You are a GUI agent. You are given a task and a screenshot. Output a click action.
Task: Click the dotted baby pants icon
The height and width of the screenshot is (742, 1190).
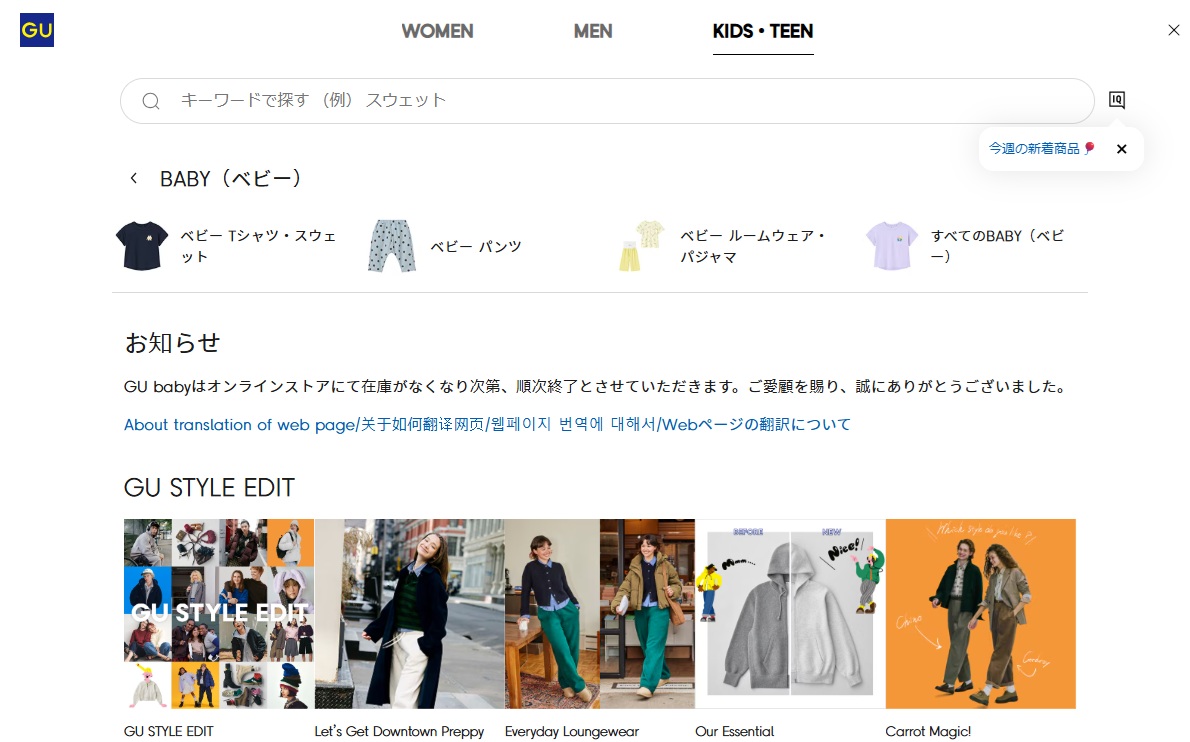coord(392,246)
